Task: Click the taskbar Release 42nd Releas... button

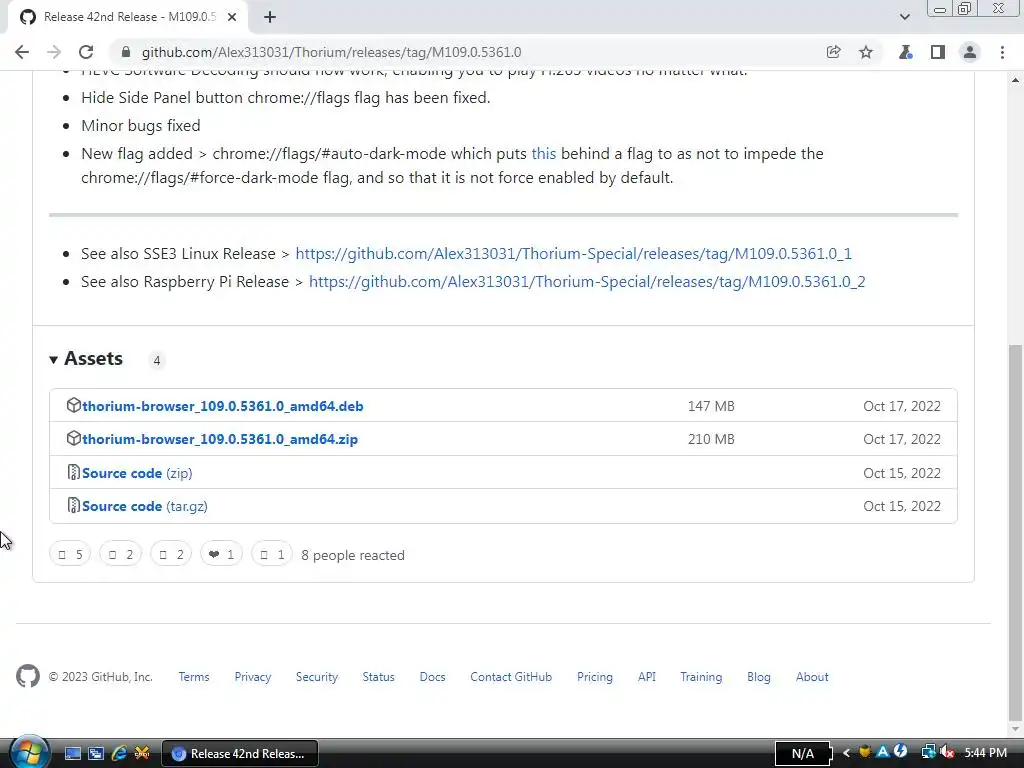Action: [240, 754]
